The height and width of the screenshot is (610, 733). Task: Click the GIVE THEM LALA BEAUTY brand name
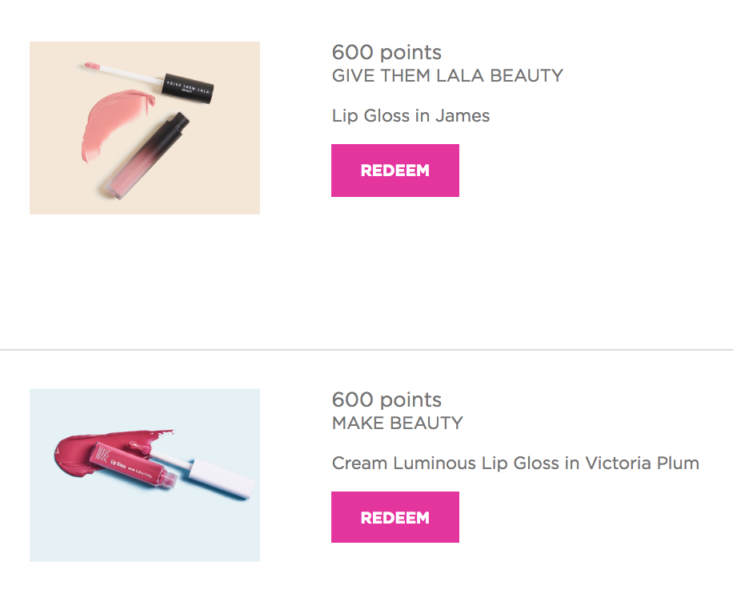[x=447, y=76]
